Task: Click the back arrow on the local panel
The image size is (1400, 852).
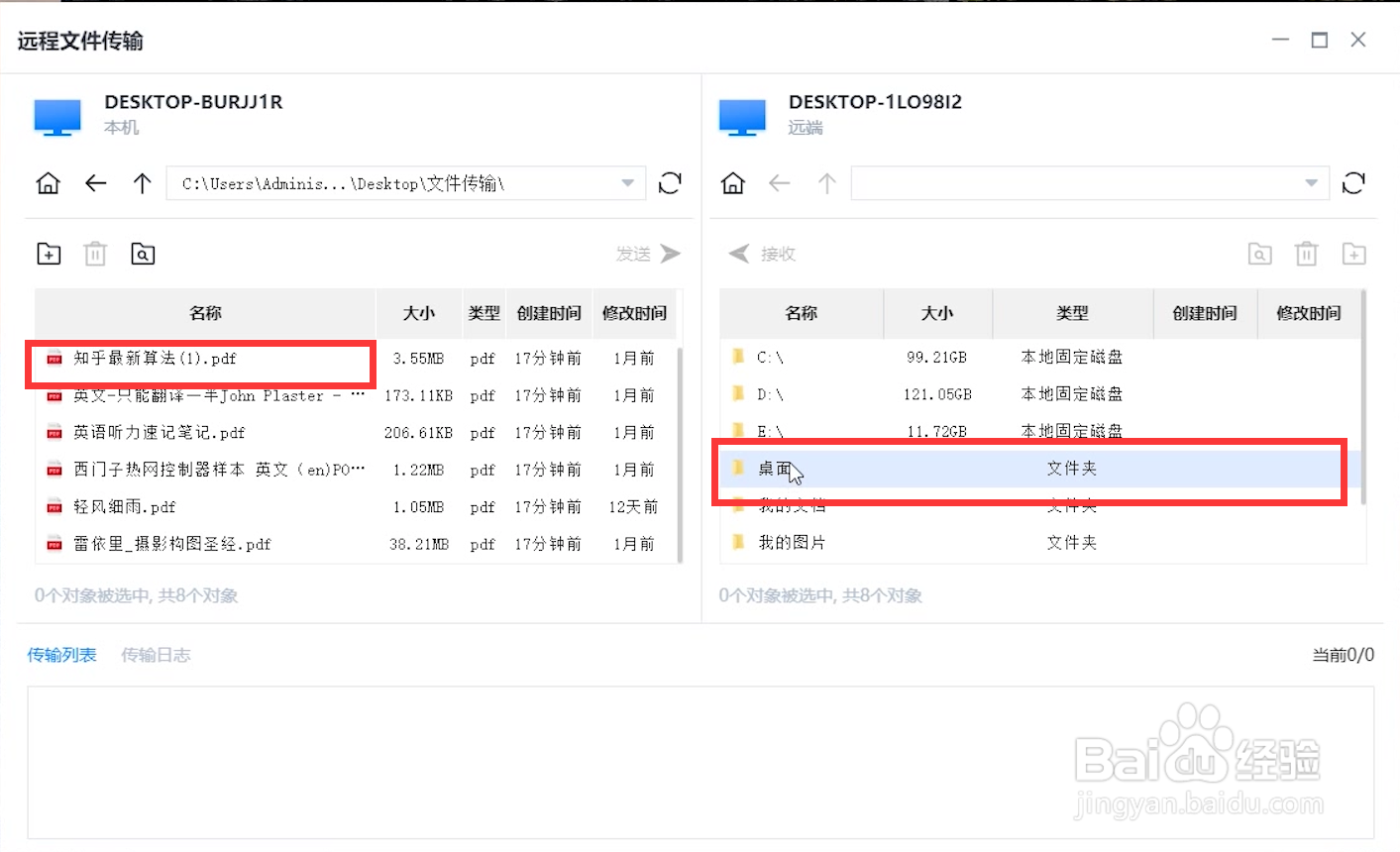Action: pyautogui.click(x=95, y=183)
